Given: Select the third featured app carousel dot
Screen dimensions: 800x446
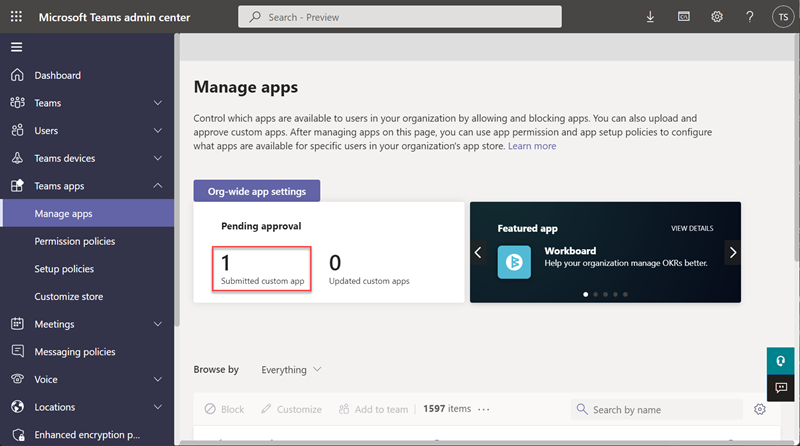Looking at the screenshot, I should click(606, 294).
